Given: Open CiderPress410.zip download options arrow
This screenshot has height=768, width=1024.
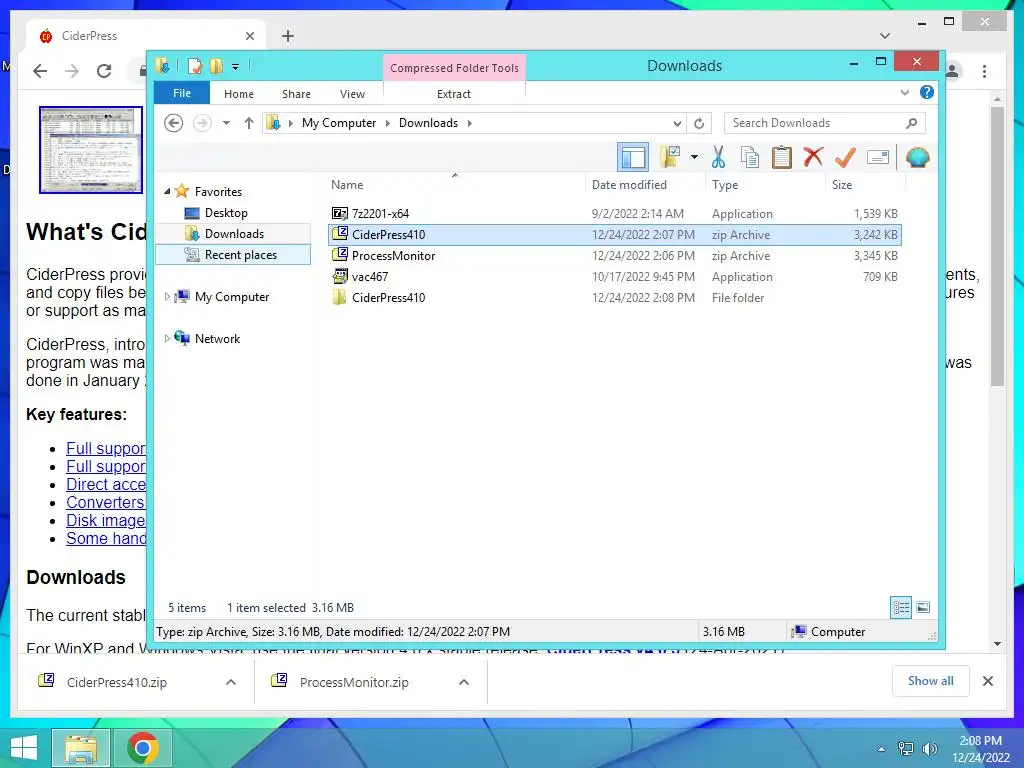Looking at the screenshot, I should pos(231,682).
